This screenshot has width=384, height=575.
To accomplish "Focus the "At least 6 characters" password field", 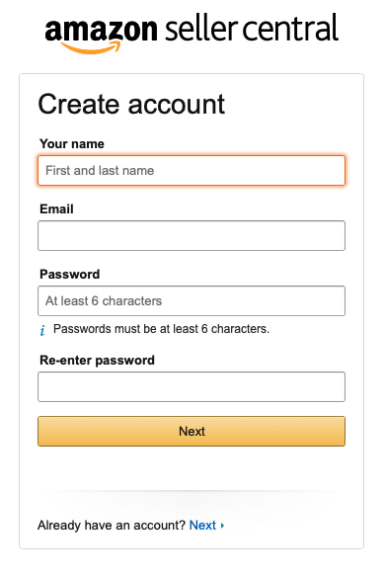I will pyautogui.click(x=191, y=301).
